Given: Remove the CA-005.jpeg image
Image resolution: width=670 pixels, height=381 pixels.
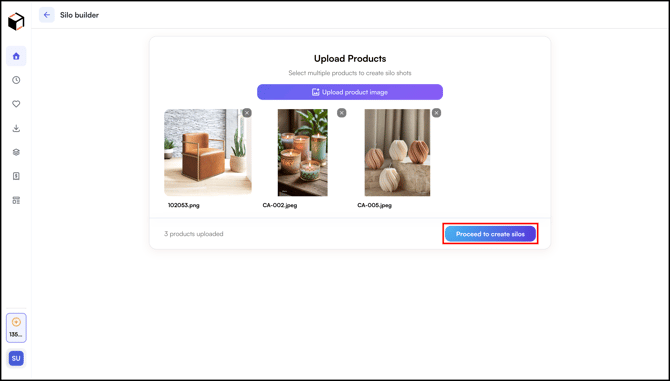Looking at the screenshot, I should pos(436,113).
